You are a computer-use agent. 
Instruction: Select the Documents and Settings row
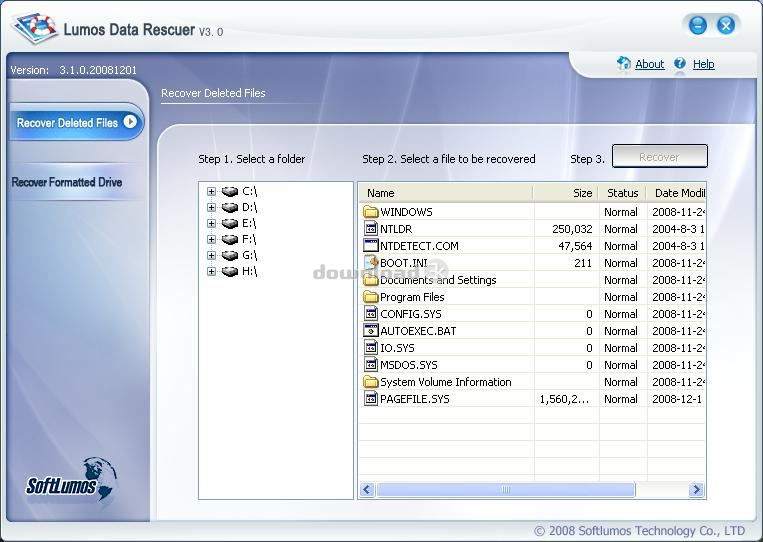532,280
